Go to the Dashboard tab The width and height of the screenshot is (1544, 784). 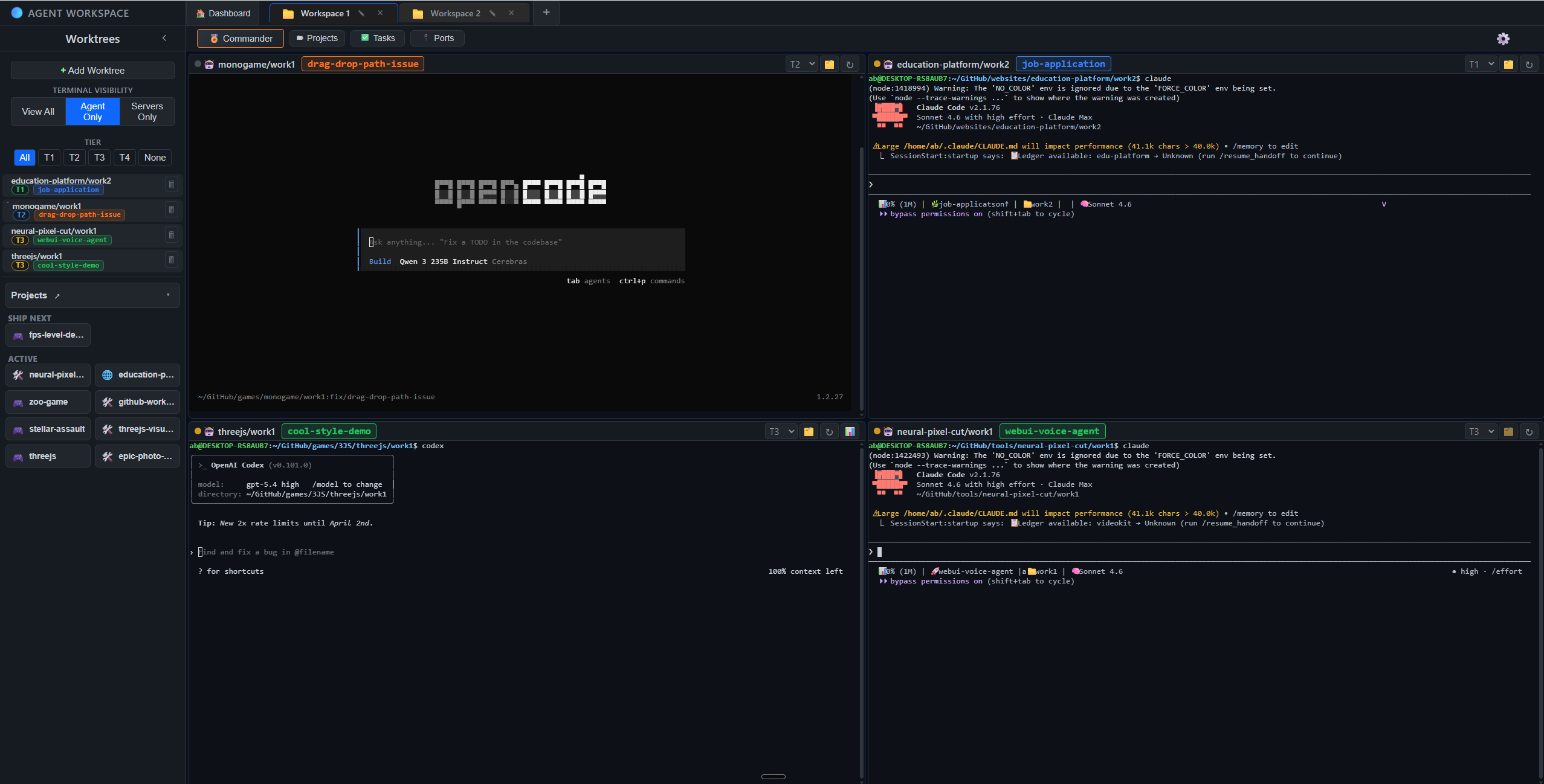223,13
